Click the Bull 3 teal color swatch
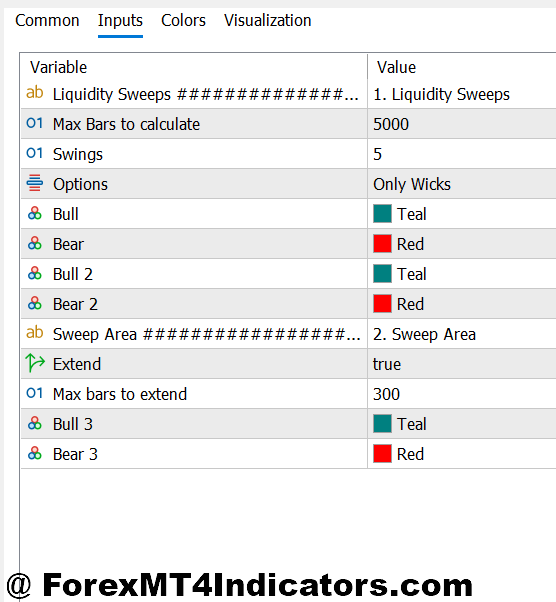Image resolution: width=556 pixels, height=602 pixels. point(382,424)
